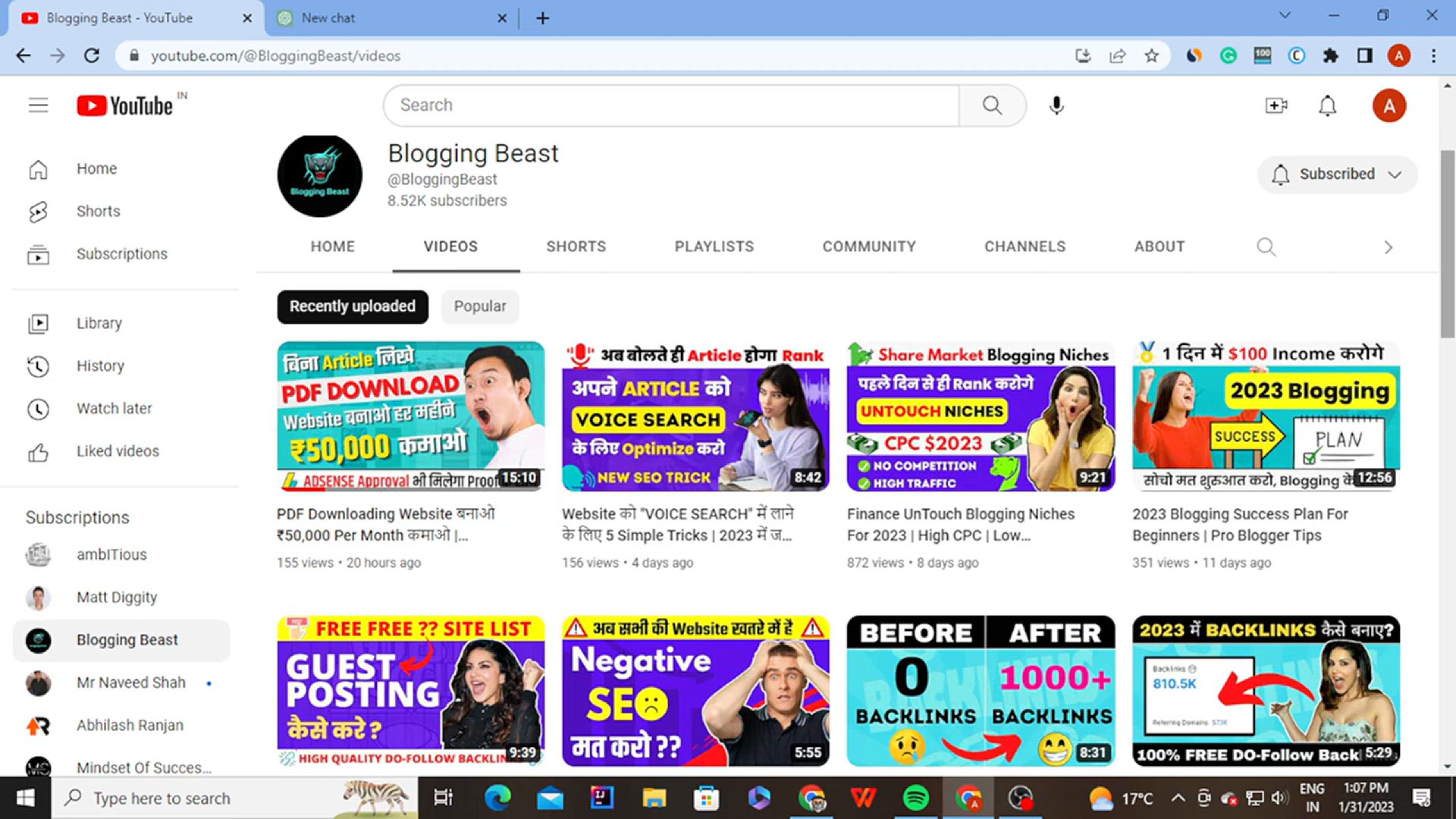
Task: Click the search magnifier button
Action: coord(993,105)
